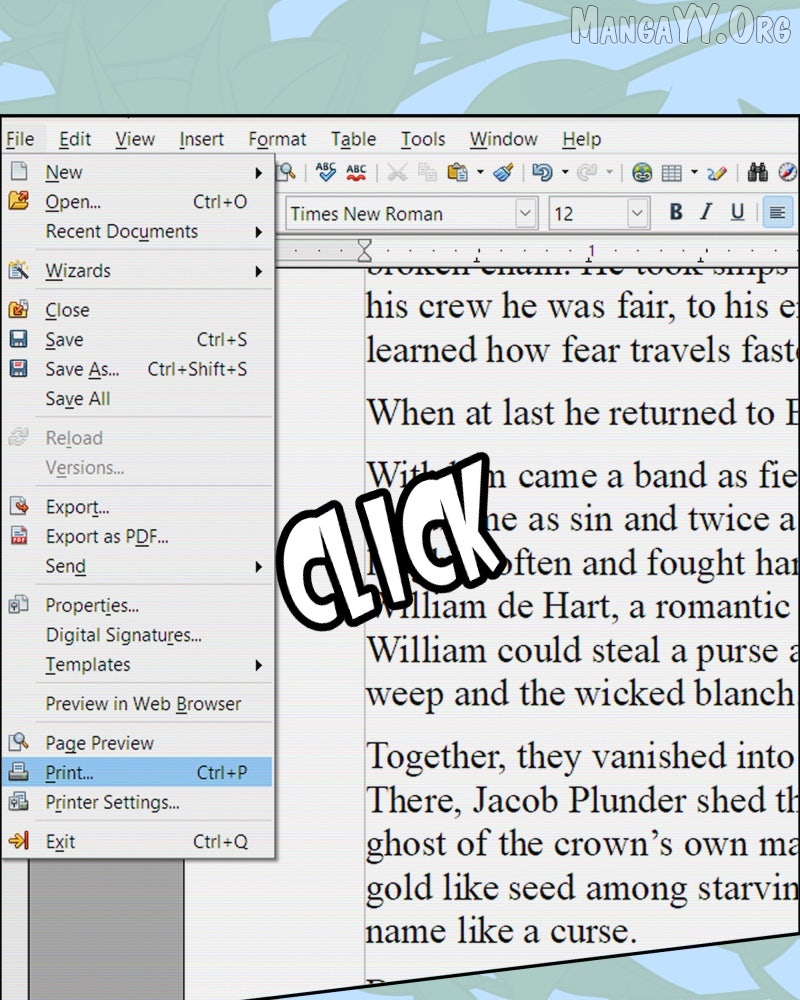Image resolution: width=800 pixels, height=1000 pixels.
Task: Open the font size 12 dropdown
Action: tap(638, 213)
